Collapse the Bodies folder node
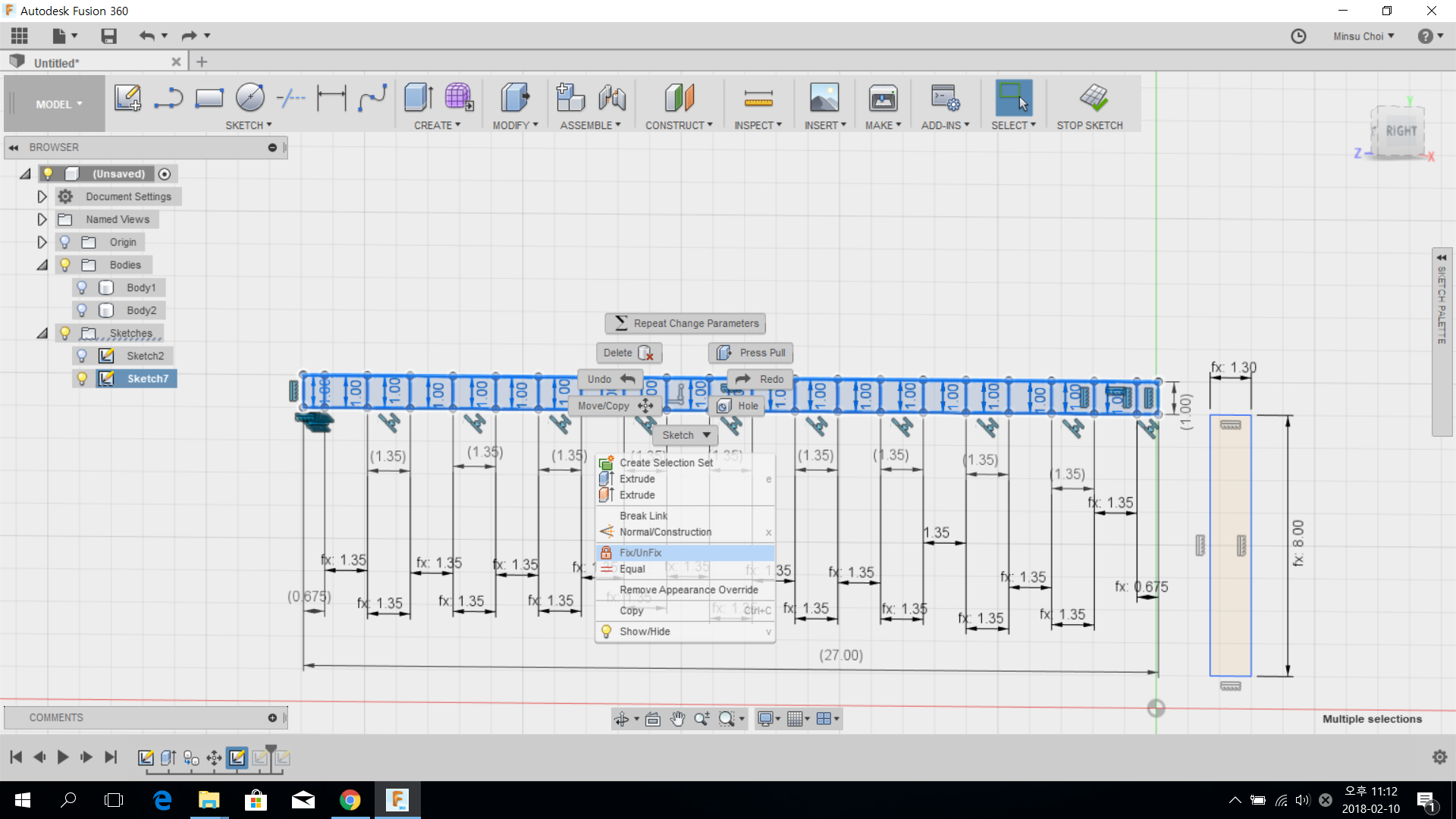This screenshot has height=819, width=1456. 42,265
